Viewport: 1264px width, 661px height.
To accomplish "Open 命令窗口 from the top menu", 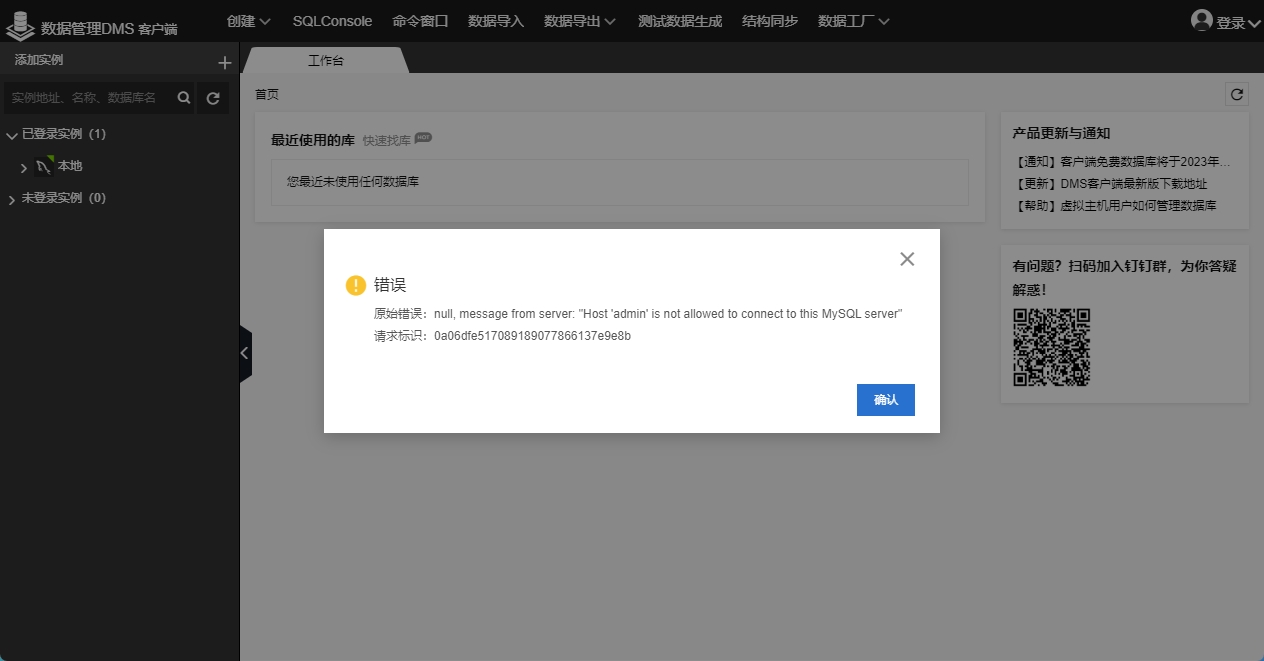I will [x=420, y=21].
